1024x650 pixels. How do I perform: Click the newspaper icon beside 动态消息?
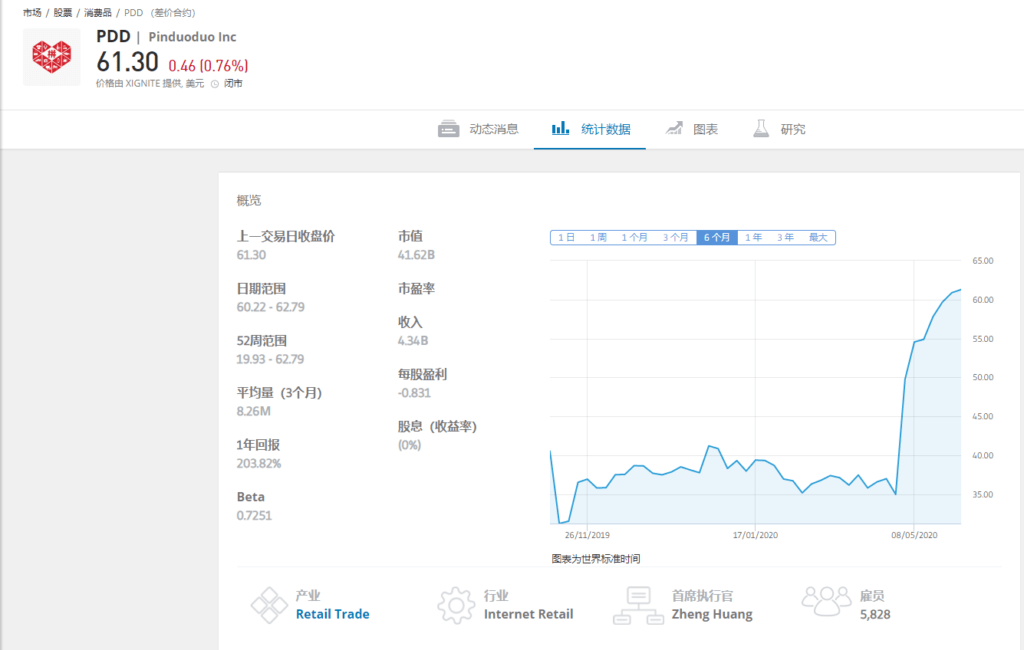pos(449,129)
